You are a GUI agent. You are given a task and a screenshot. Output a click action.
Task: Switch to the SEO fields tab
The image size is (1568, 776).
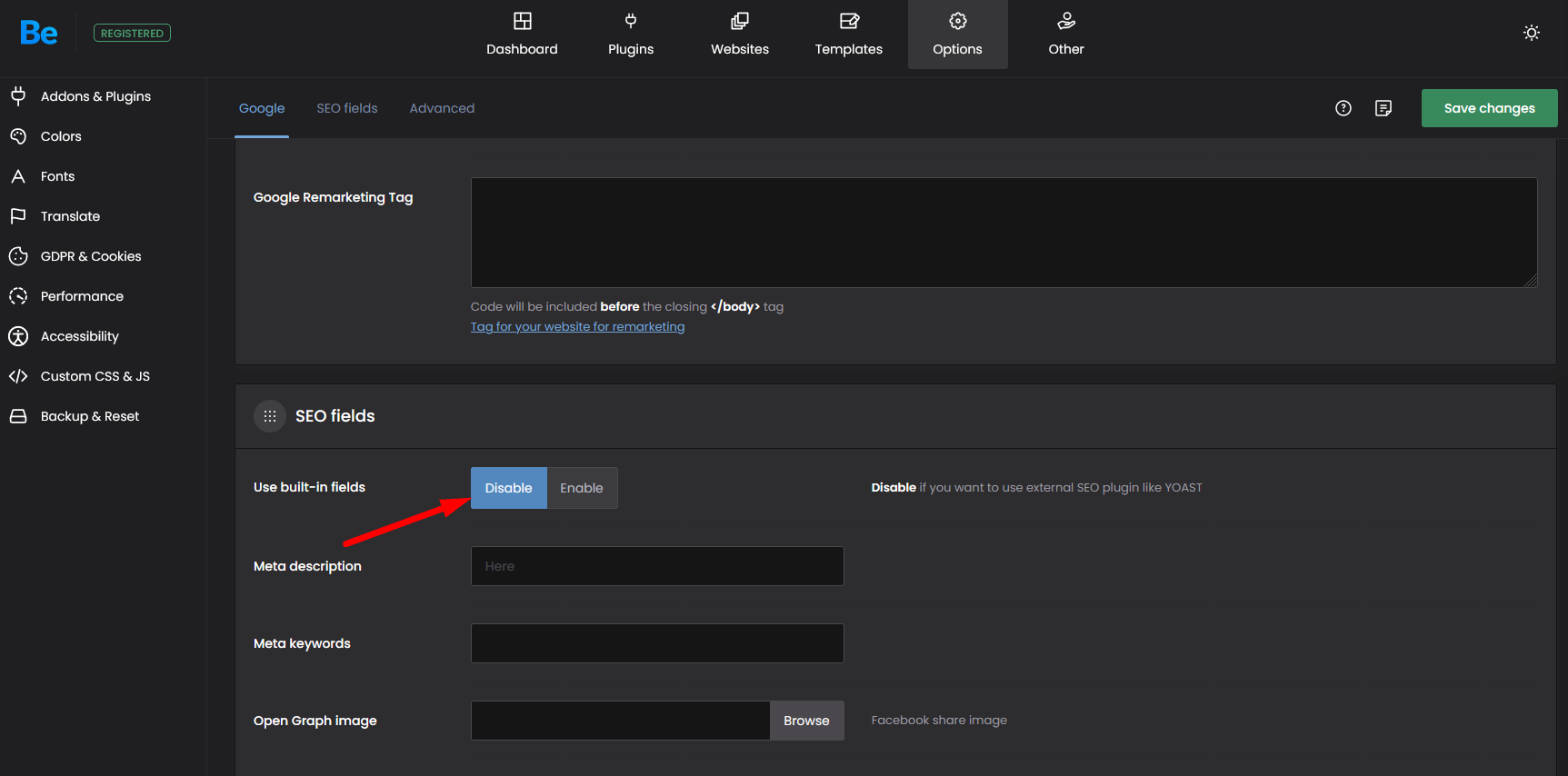tap(347, 108)
